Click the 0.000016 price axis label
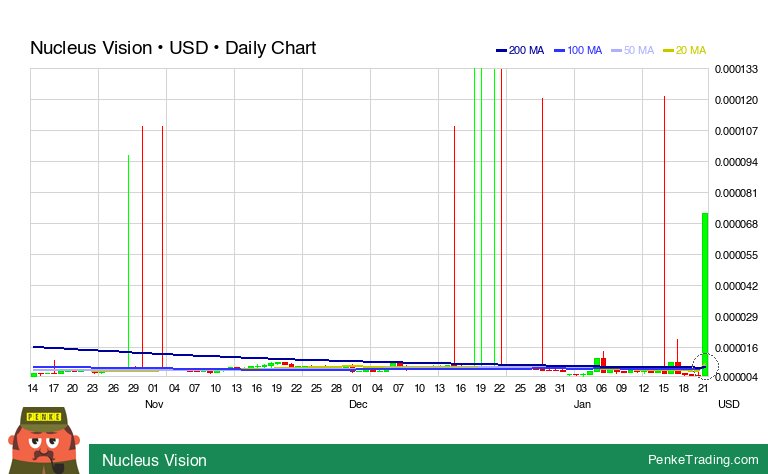Image resolution: width=768 pixels, height=474 pixels. coord(736,348)
